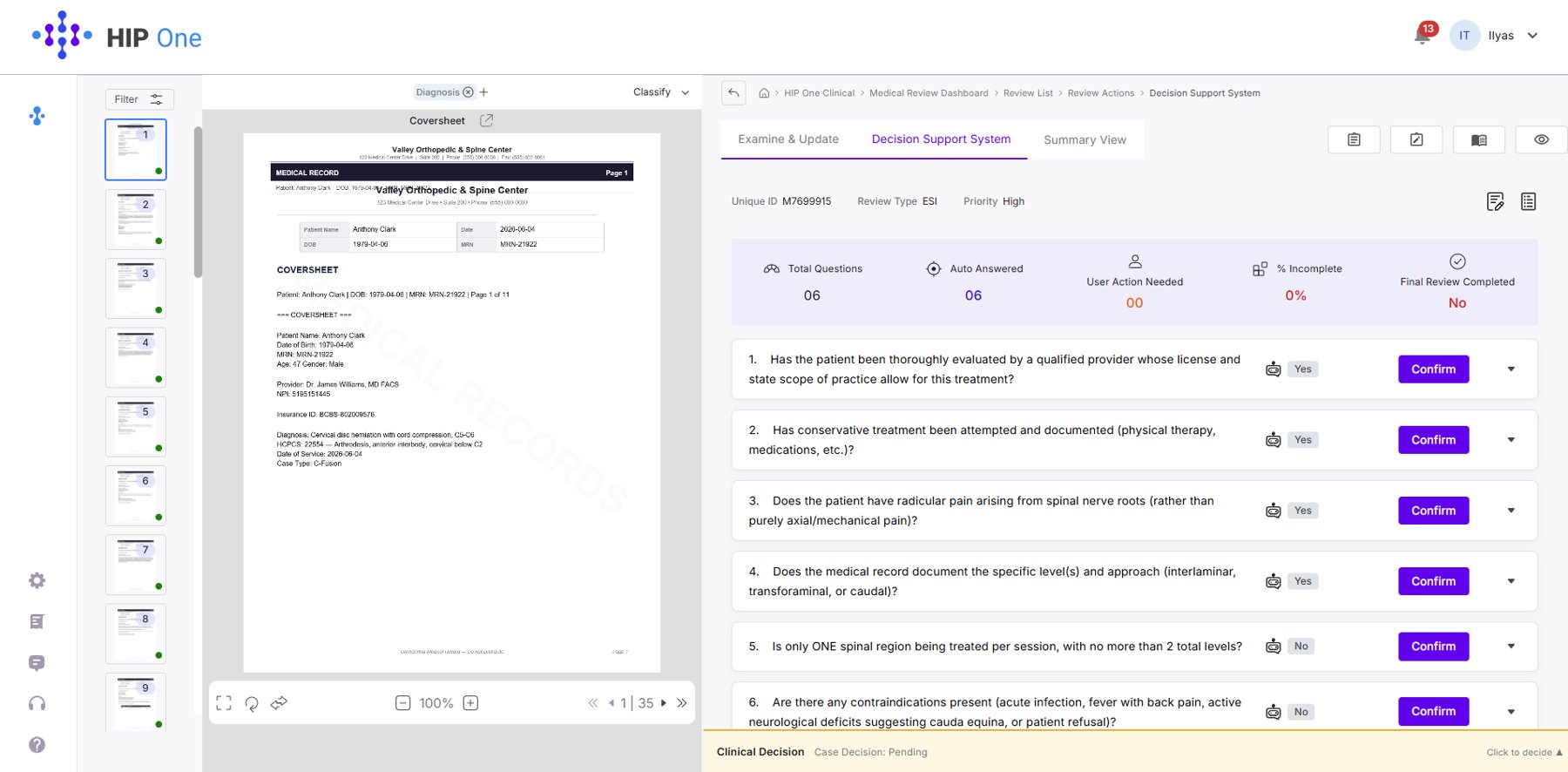Click the open book toolbar button

[x=1479, y=139]
